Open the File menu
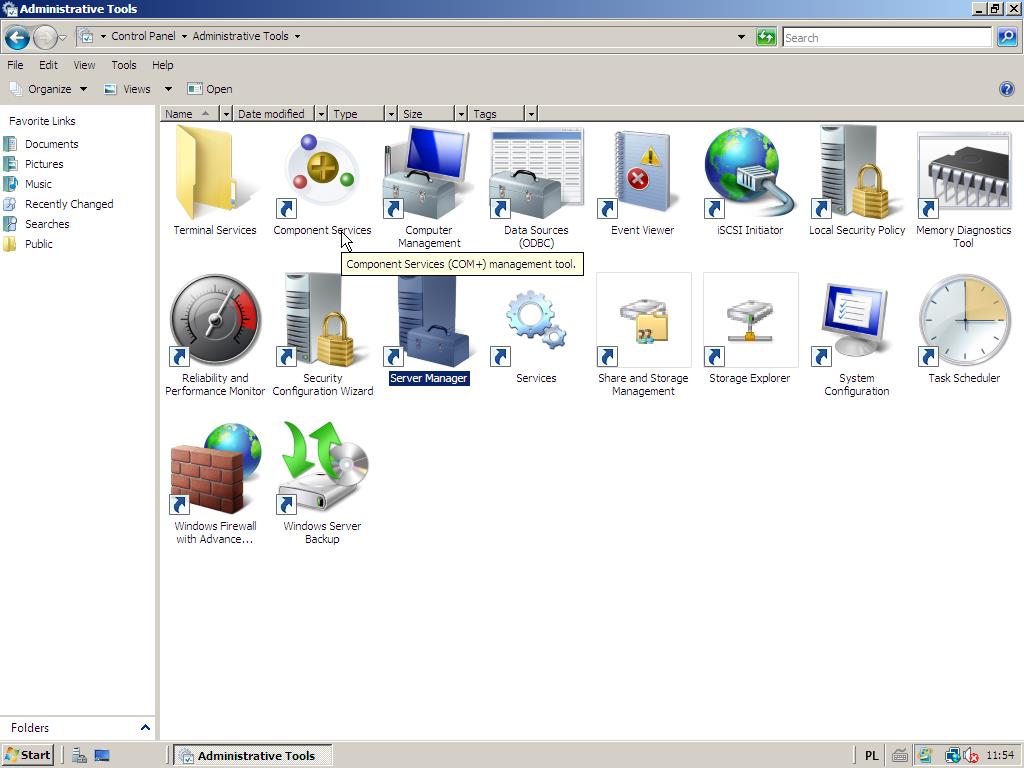The image size is (1024, 768). 15,65
